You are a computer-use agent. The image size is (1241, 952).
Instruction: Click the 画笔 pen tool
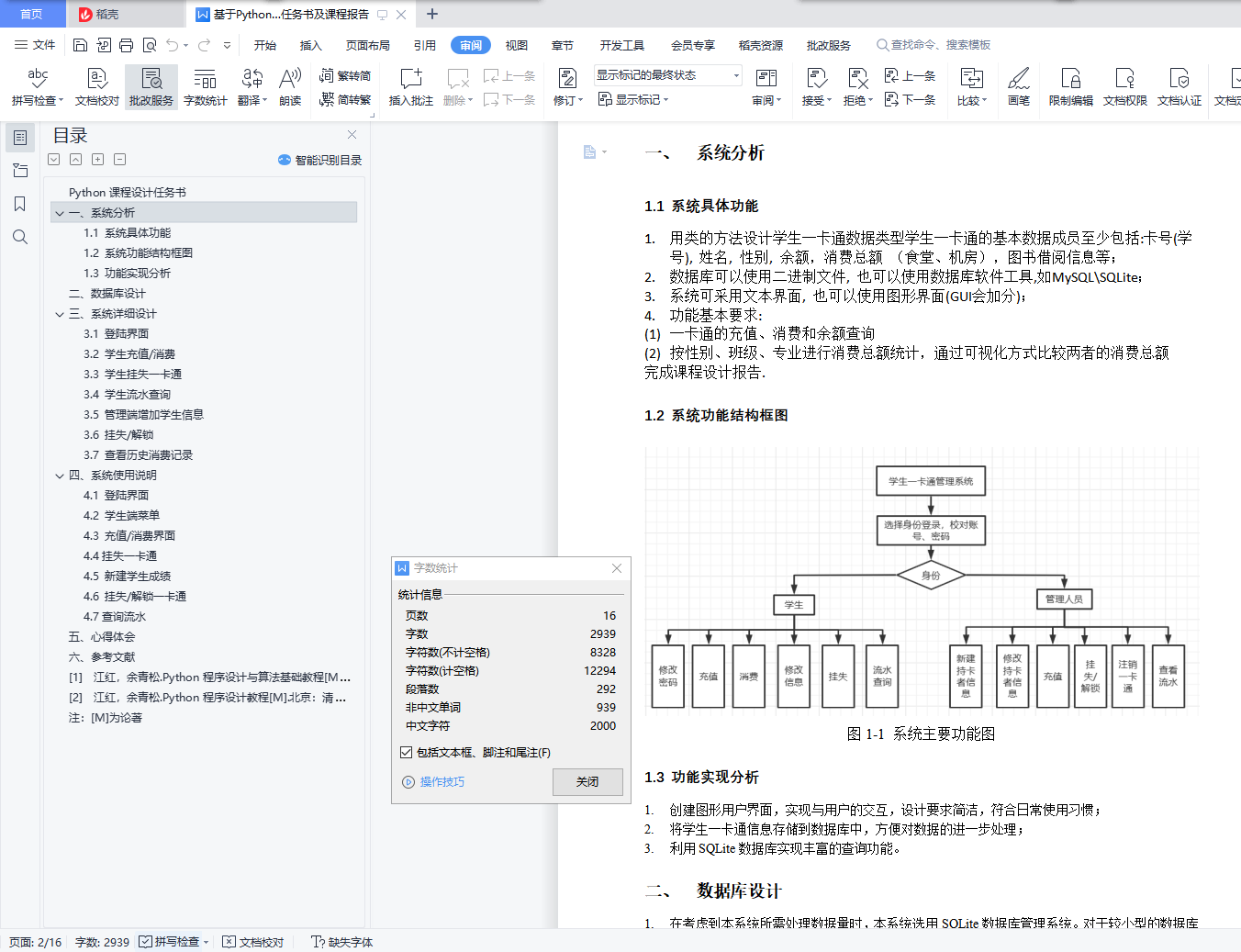click(x=1018, y=87)
